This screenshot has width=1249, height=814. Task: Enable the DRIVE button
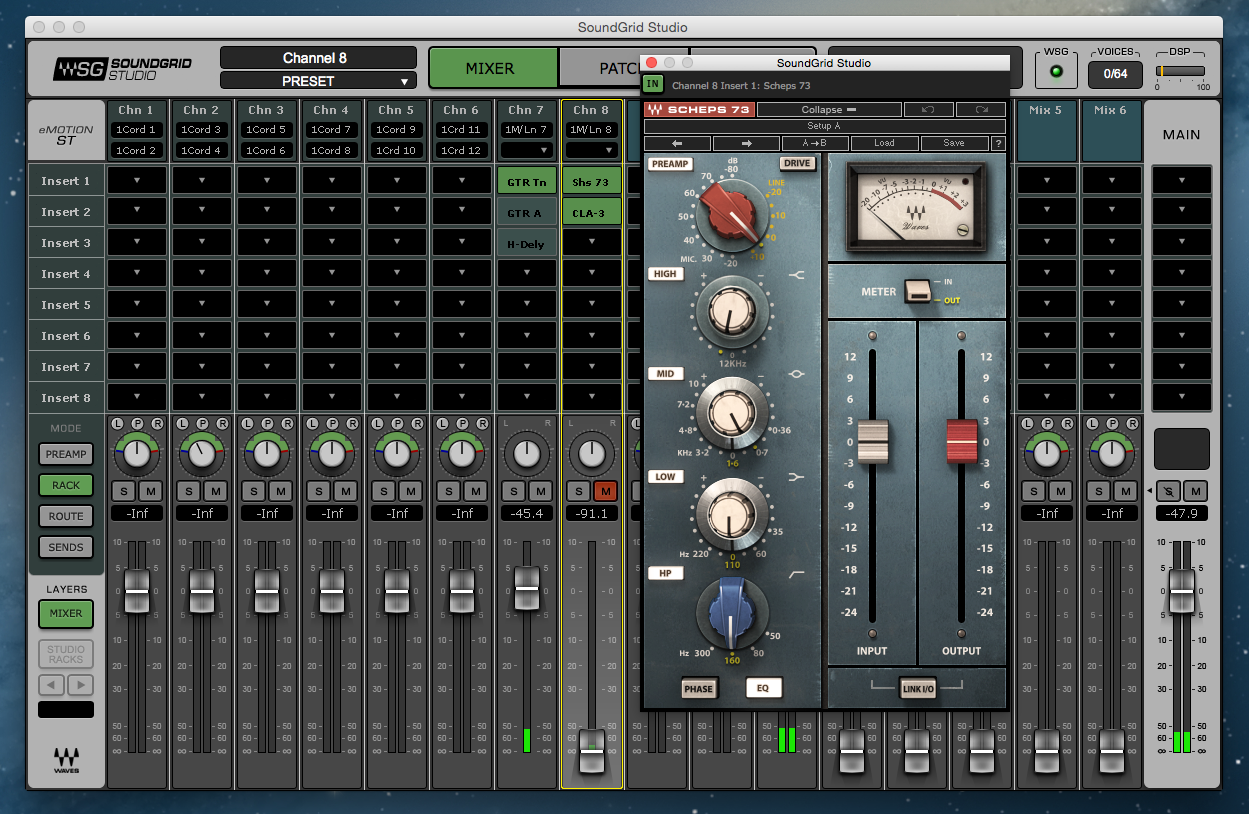click(796, 163)
